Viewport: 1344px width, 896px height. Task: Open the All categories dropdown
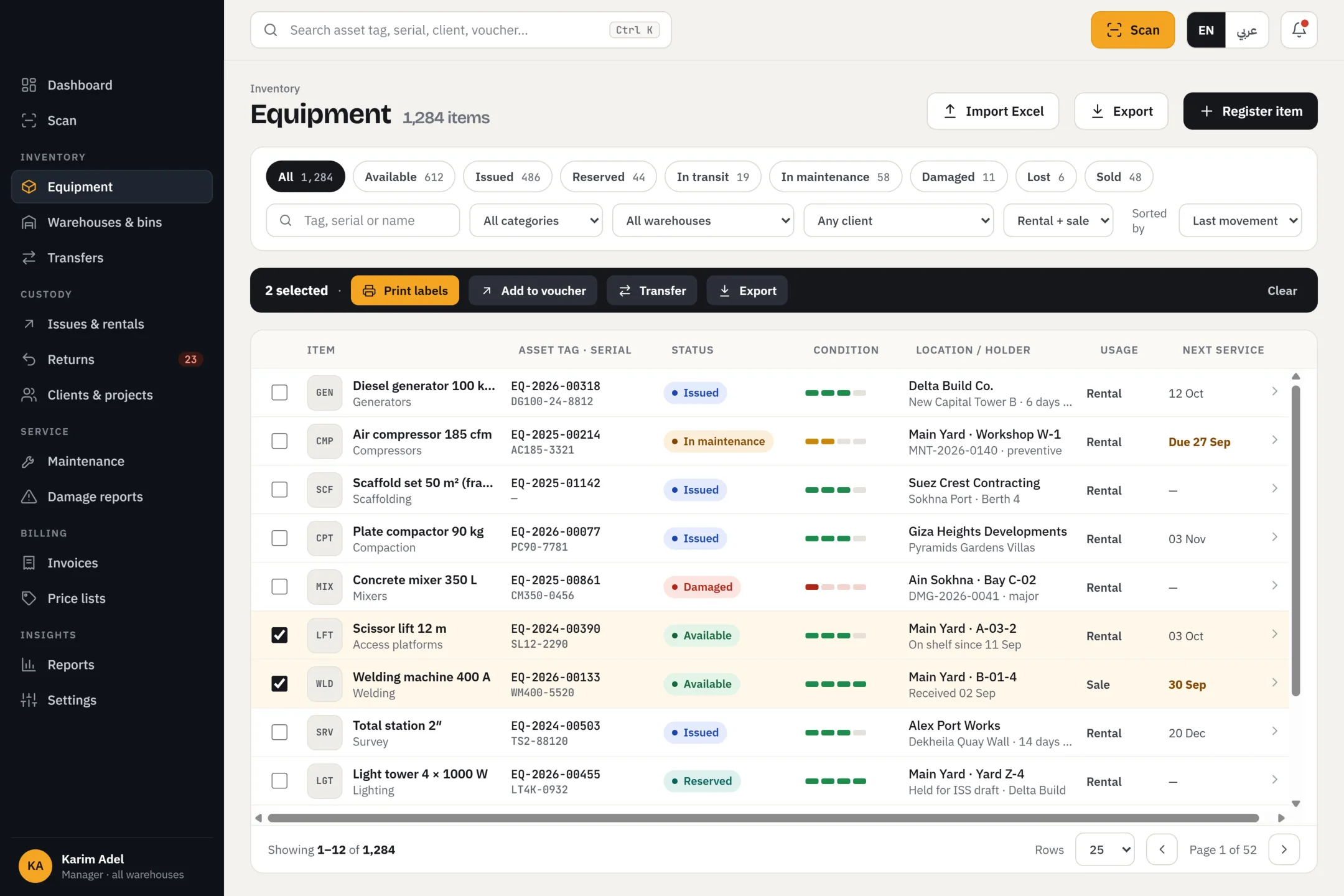pos(536,220)
